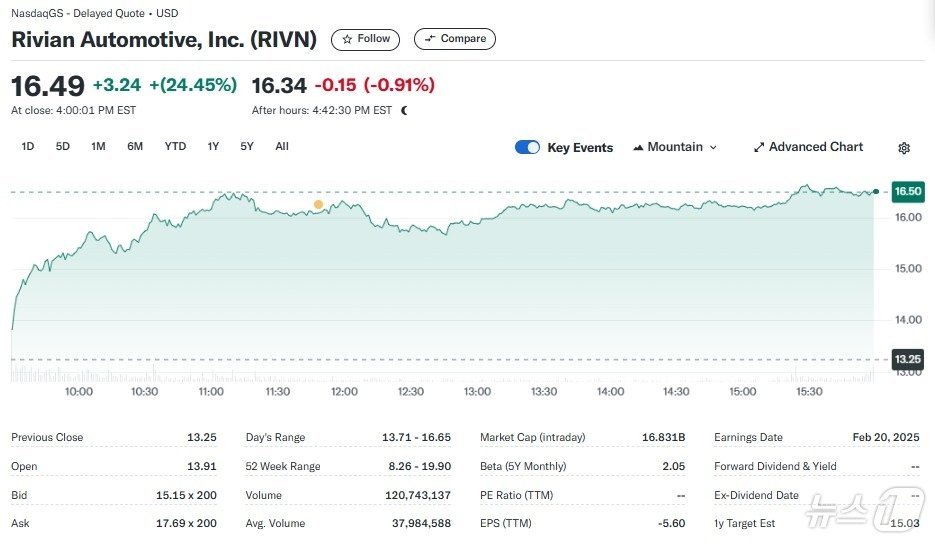Select the 5D time range

click(x=63, y=146)
